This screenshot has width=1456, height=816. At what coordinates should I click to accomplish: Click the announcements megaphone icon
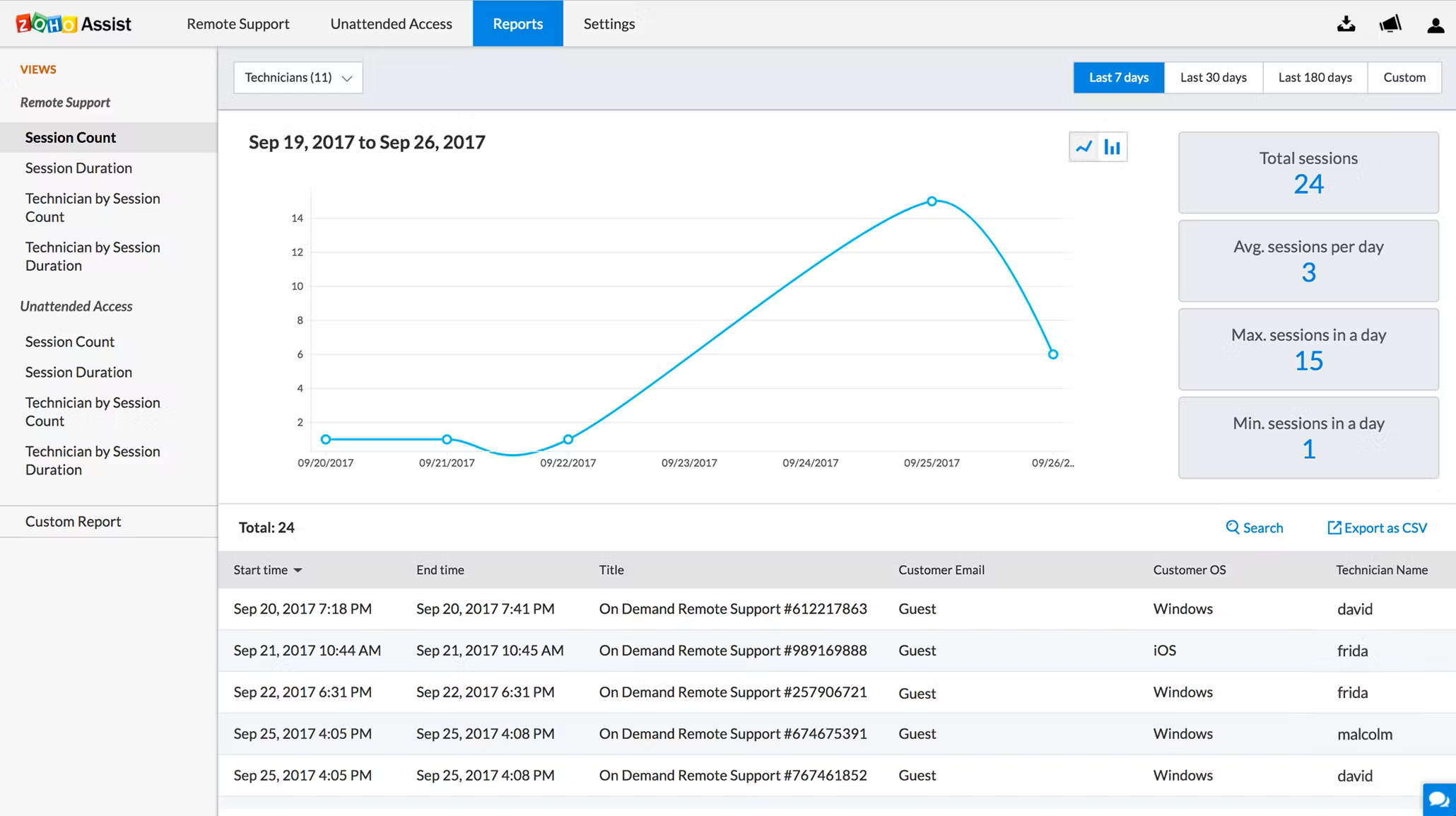pyautogui.click(x=1390, y=23)
